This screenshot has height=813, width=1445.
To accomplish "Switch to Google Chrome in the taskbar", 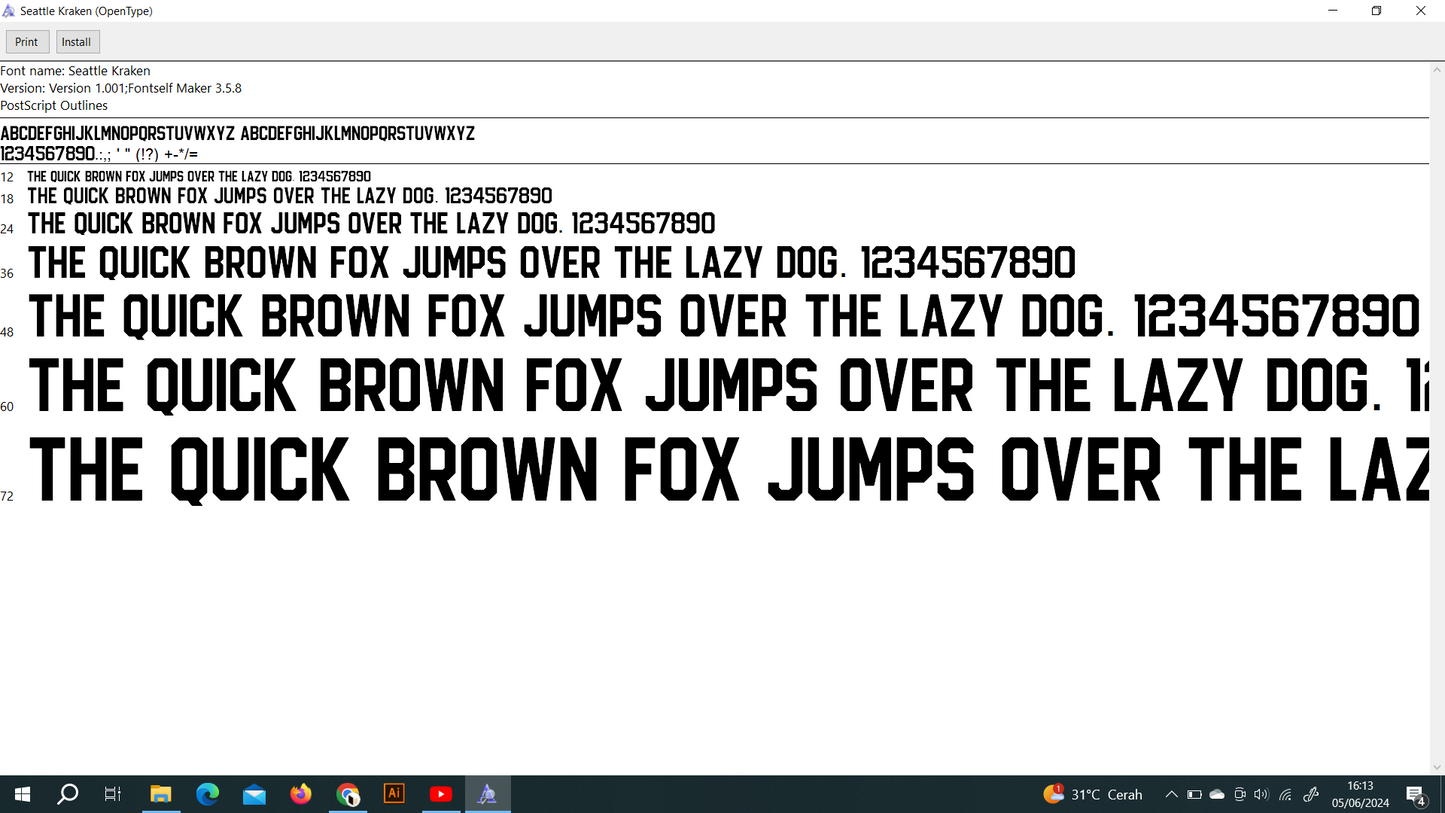I will [x=348, y=795].
